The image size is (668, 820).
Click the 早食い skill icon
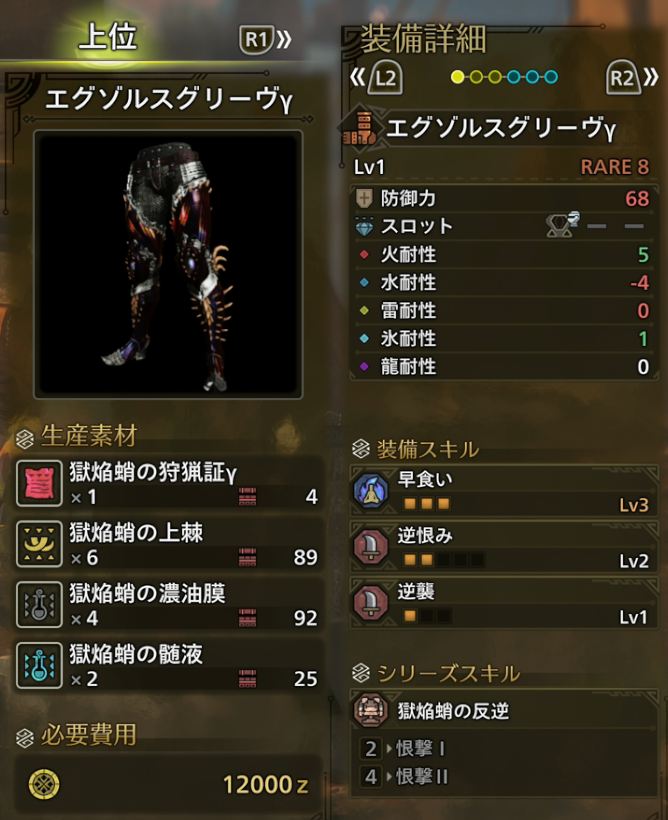tap(371, 491)
